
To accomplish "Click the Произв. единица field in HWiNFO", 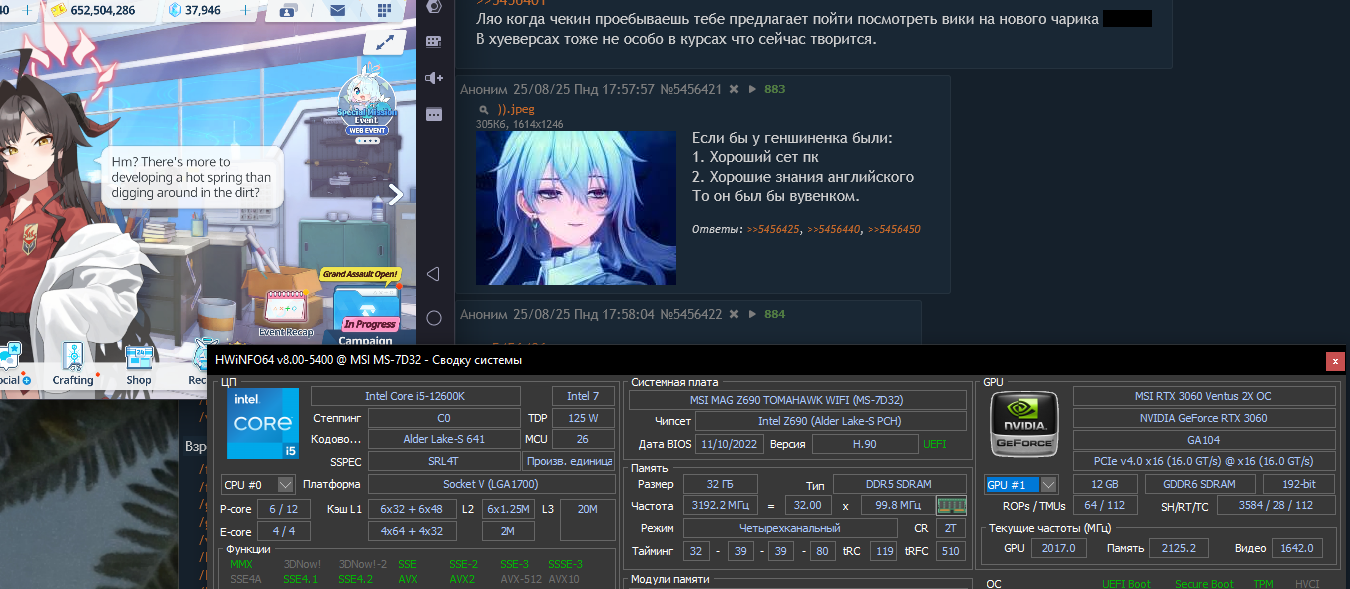I will (569, 461).
